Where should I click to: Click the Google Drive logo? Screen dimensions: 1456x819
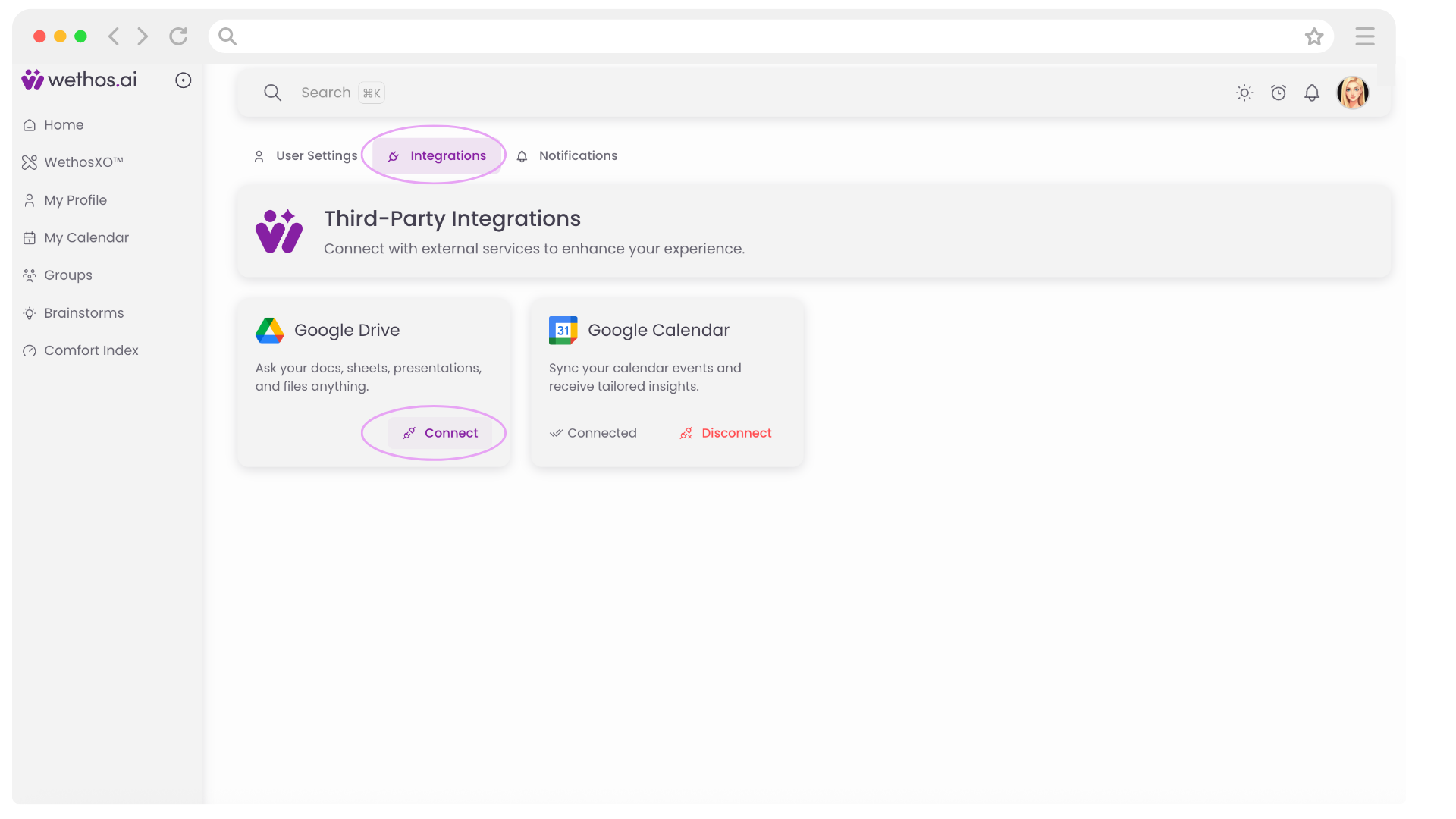(269, 330)
